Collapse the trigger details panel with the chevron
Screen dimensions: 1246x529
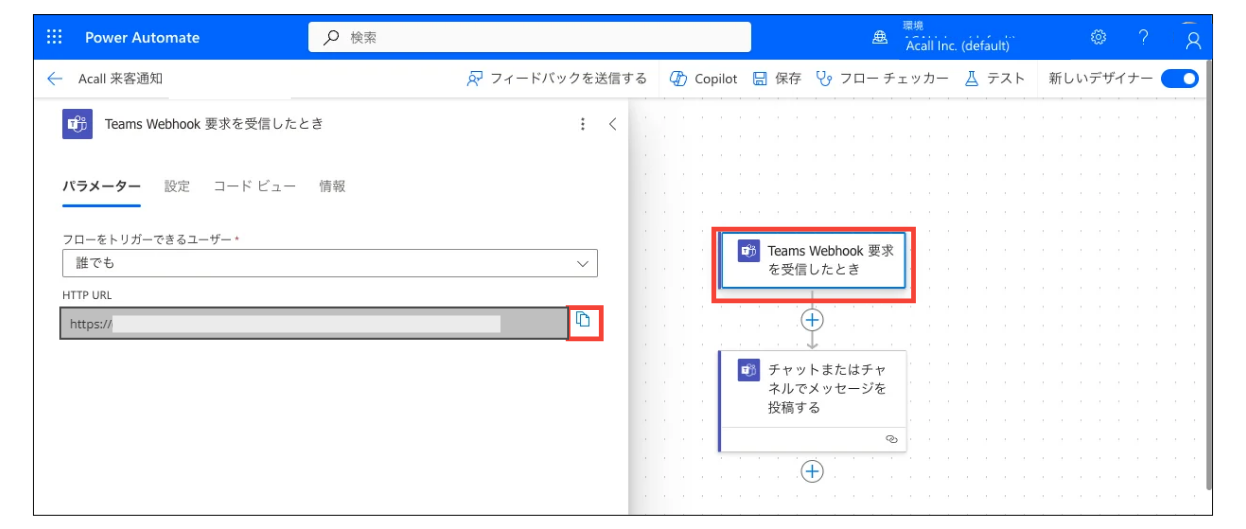613,124
